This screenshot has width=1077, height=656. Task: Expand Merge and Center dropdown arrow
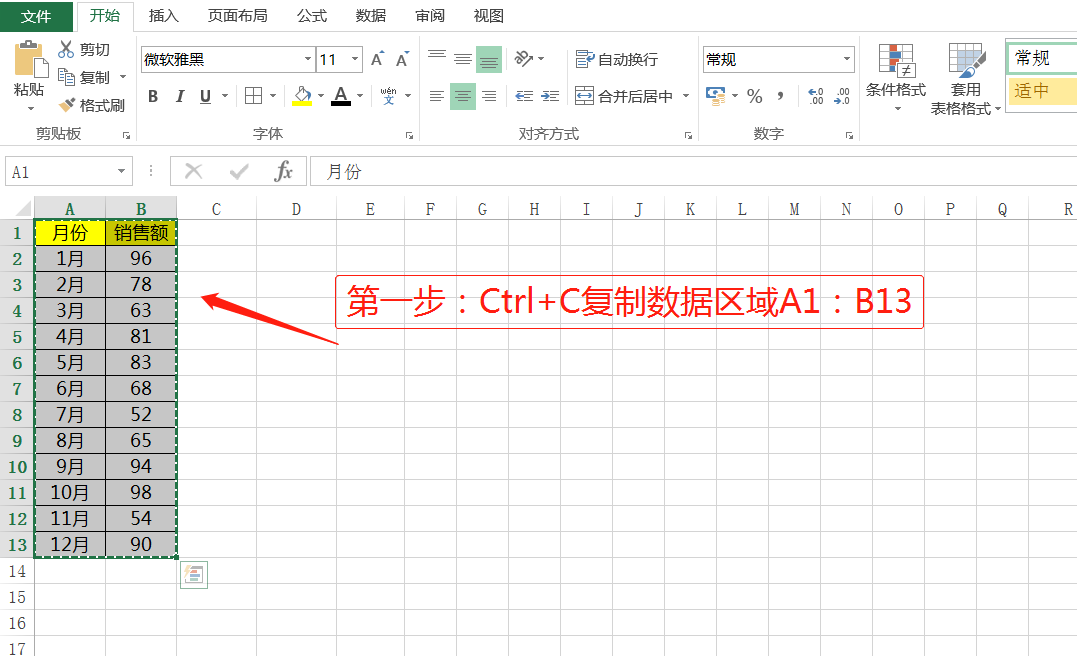pos(686,96)
